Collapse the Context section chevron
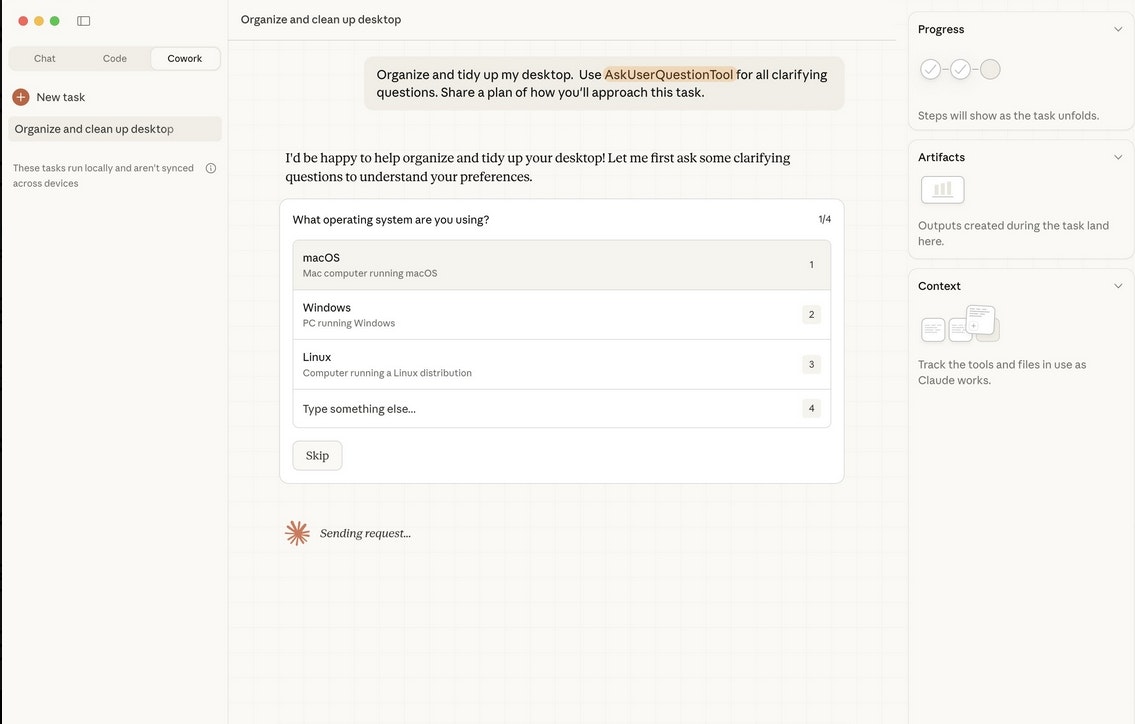The height and width of the screenshot is (724, 1135). (x=1118, y=286)
